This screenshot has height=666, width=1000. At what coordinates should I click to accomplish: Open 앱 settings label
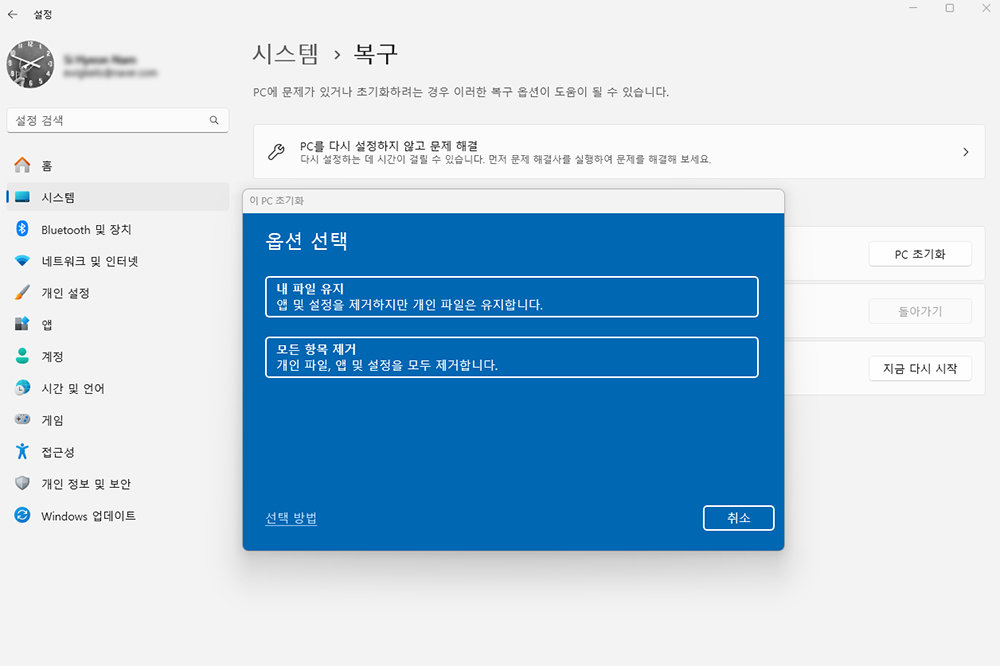[x=47, y=325]
